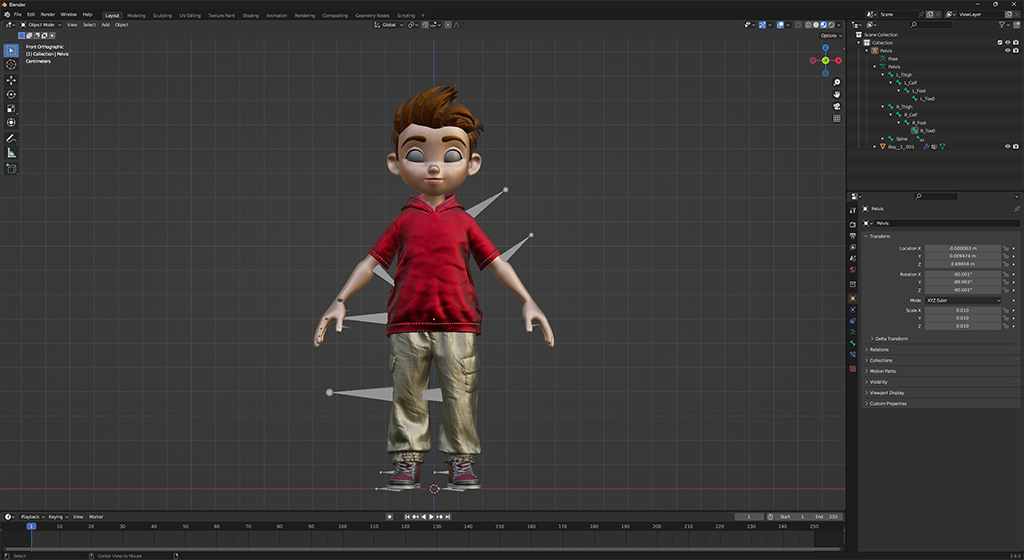Disable Boy_1_001 in renders camera icon
This screenshot has width=1024, height=560.
tap(1016, 146)
